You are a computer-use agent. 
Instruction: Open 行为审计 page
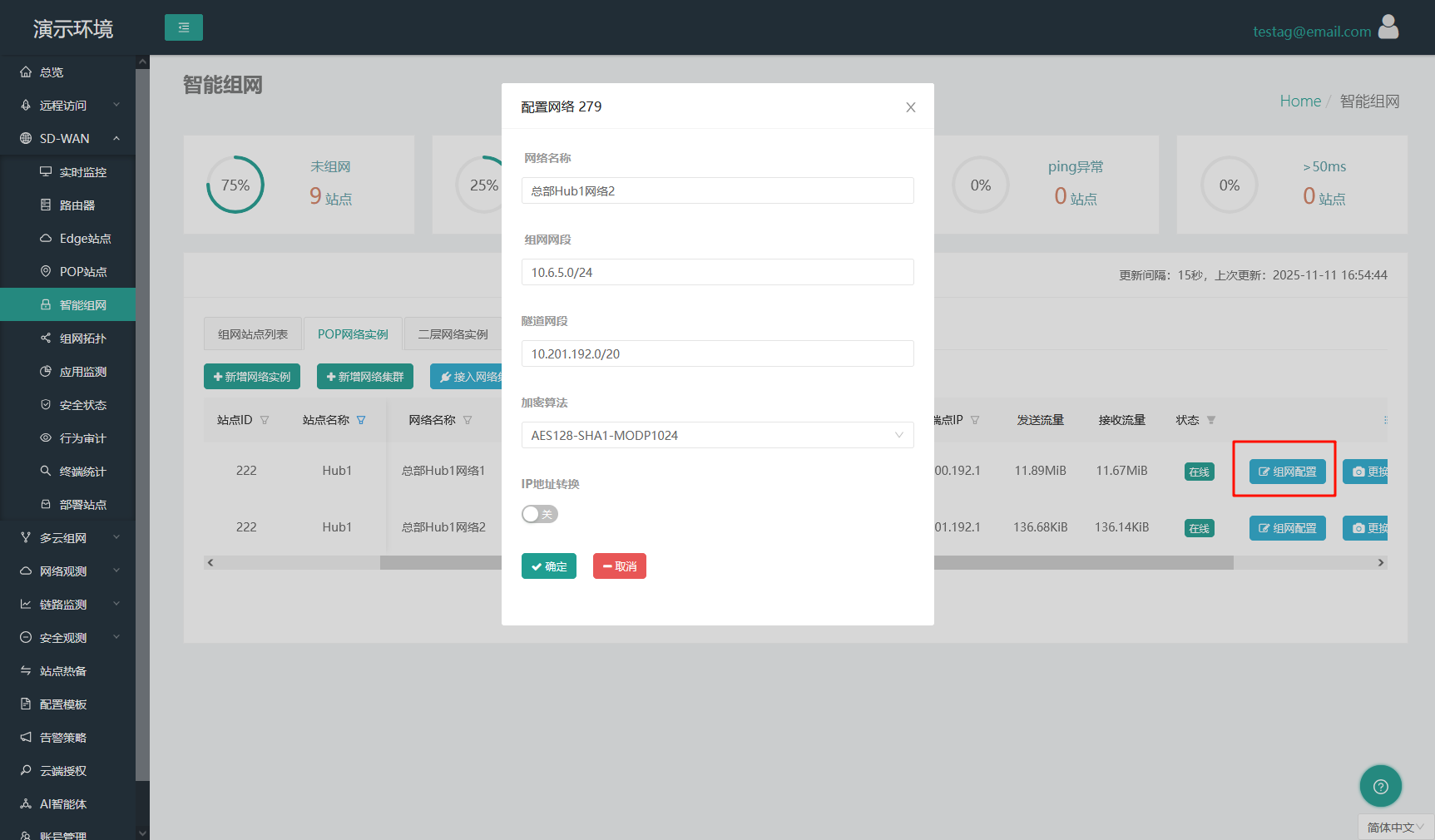pyautogui.click(x=67, y=438)
